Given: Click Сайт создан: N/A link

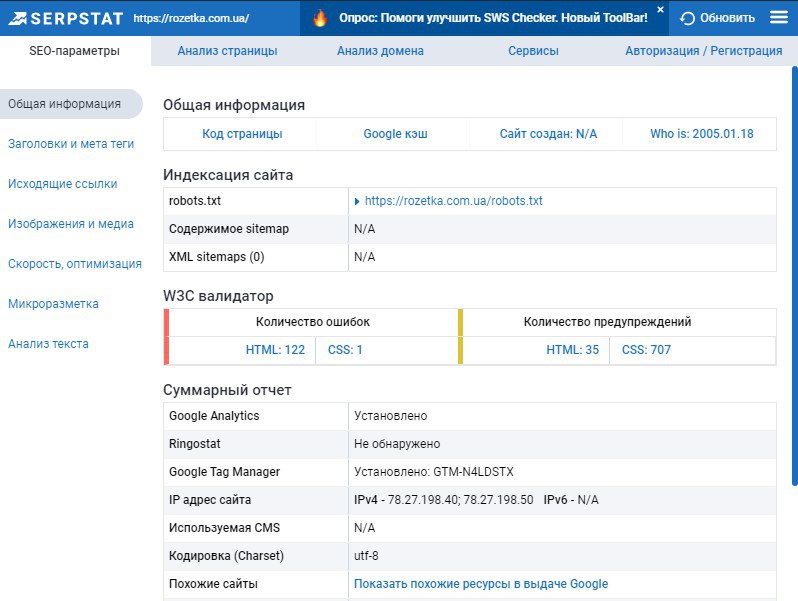Looking at the screenshot, I should coord(548,134).
